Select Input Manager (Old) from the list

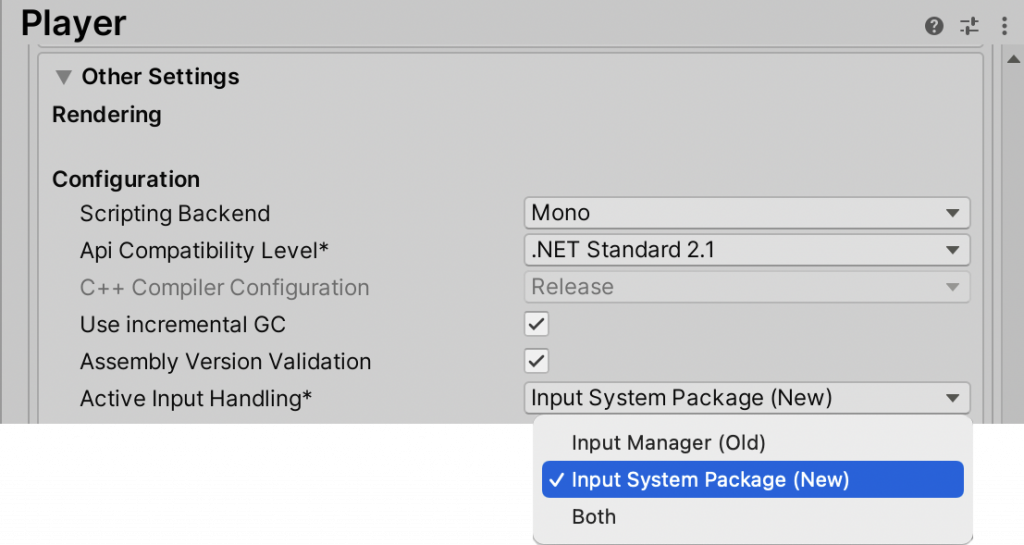click(668, 442)
